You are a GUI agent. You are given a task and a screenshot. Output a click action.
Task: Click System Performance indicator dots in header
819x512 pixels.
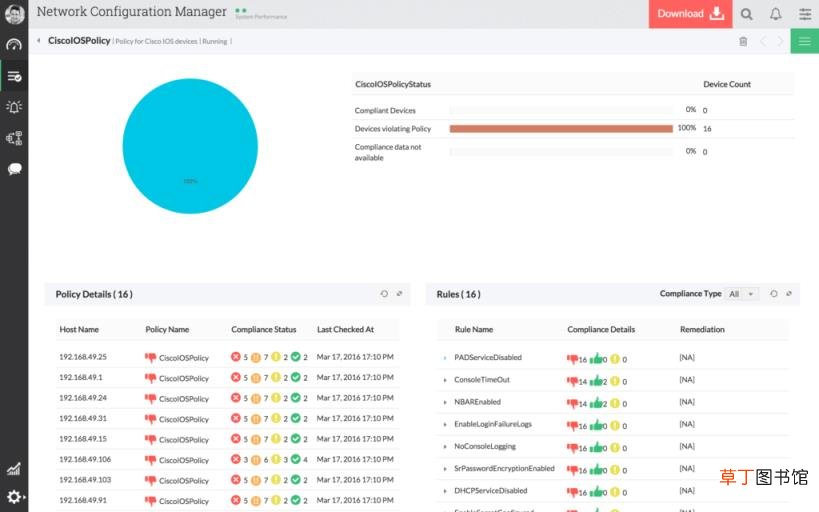click(240, 10)
